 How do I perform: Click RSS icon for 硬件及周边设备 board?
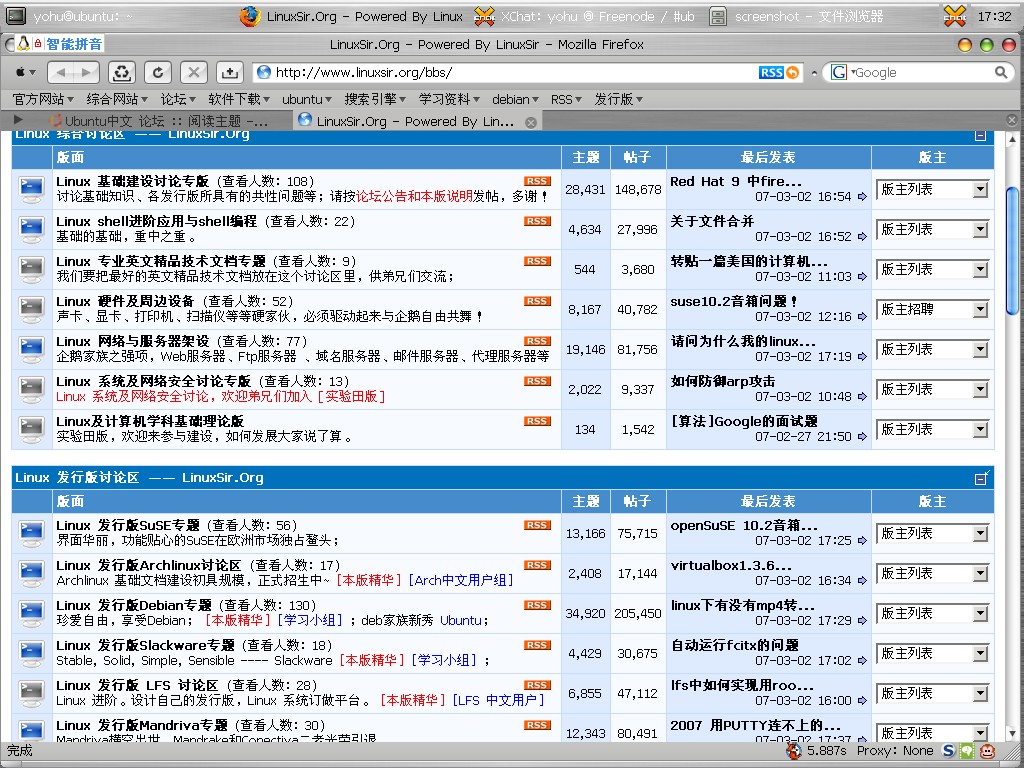pyautogui.click(x=537, y=301)
